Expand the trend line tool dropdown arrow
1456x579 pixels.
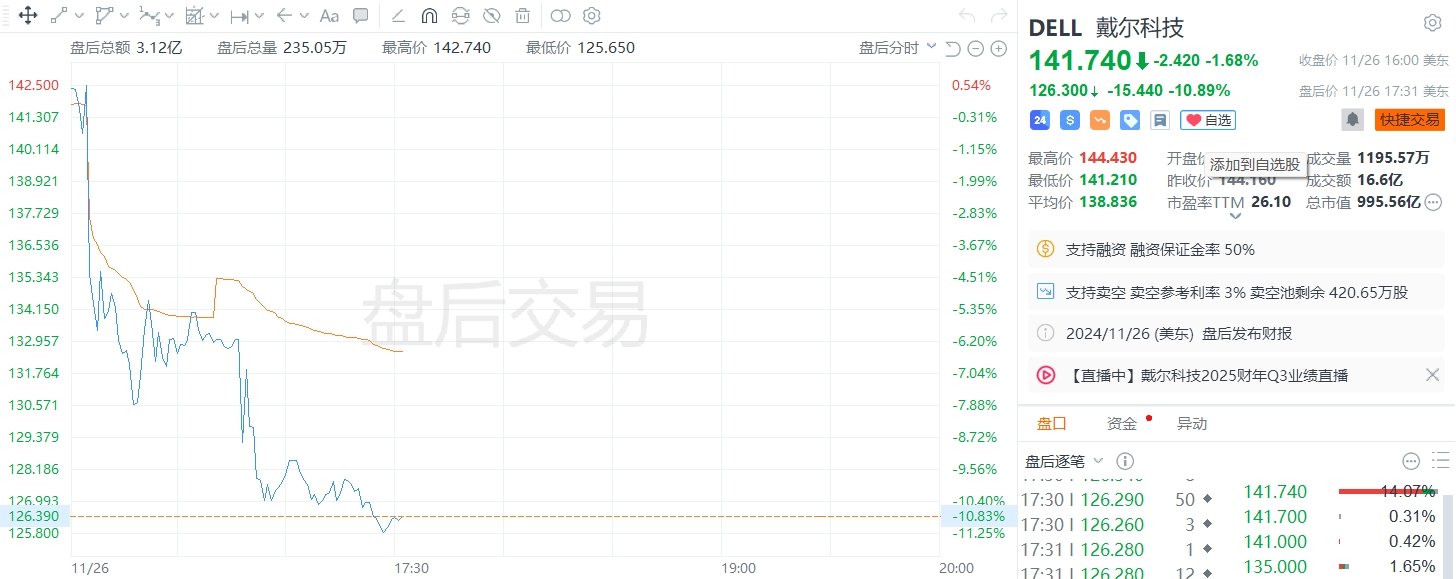pyautogui.click(x=79, y=16)
